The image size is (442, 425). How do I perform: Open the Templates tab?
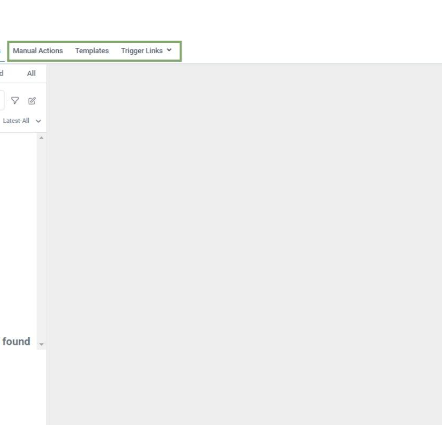click(92, 51)
